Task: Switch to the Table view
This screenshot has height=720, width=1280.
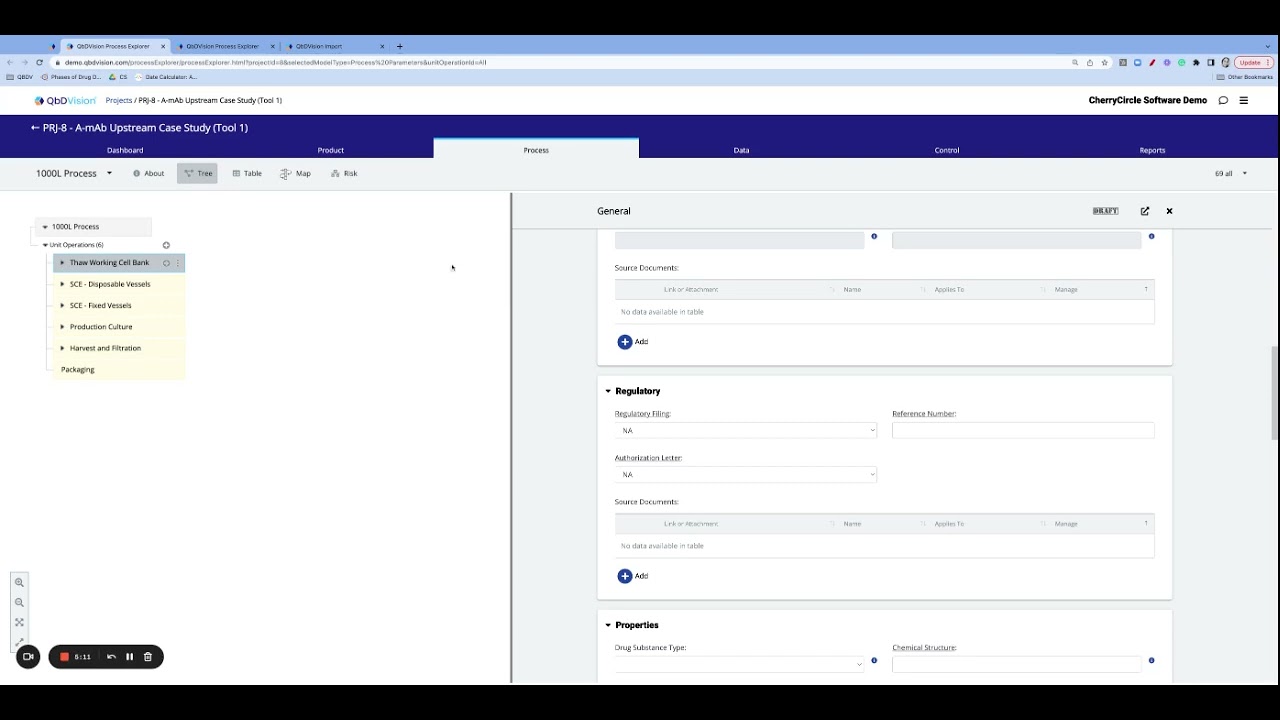Action: pyautogui.click(x=247, y=173)
